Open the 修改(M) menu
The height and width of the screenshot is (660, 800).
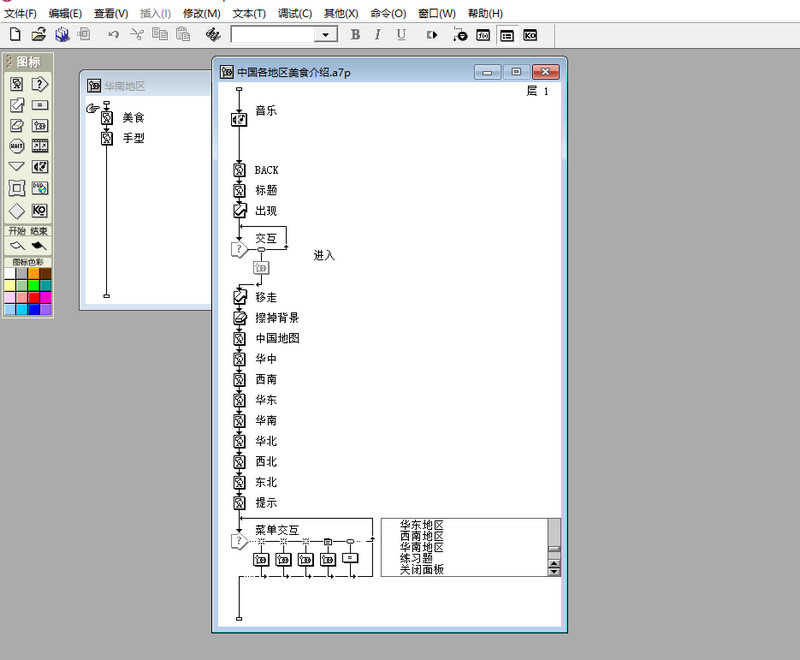tap(202, 13)
